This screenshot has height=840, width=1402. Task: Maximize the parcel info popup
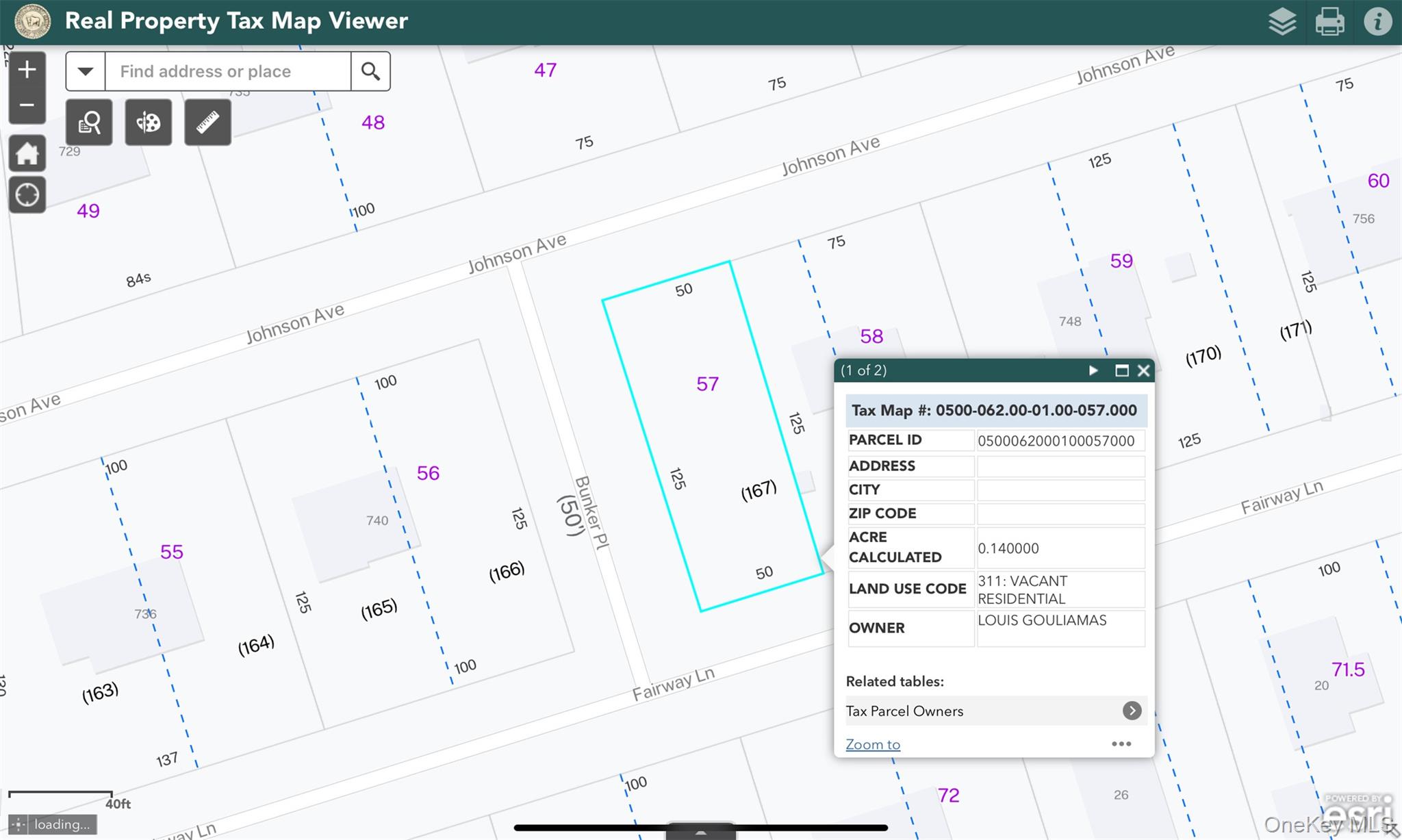(x=1121, y=370)
